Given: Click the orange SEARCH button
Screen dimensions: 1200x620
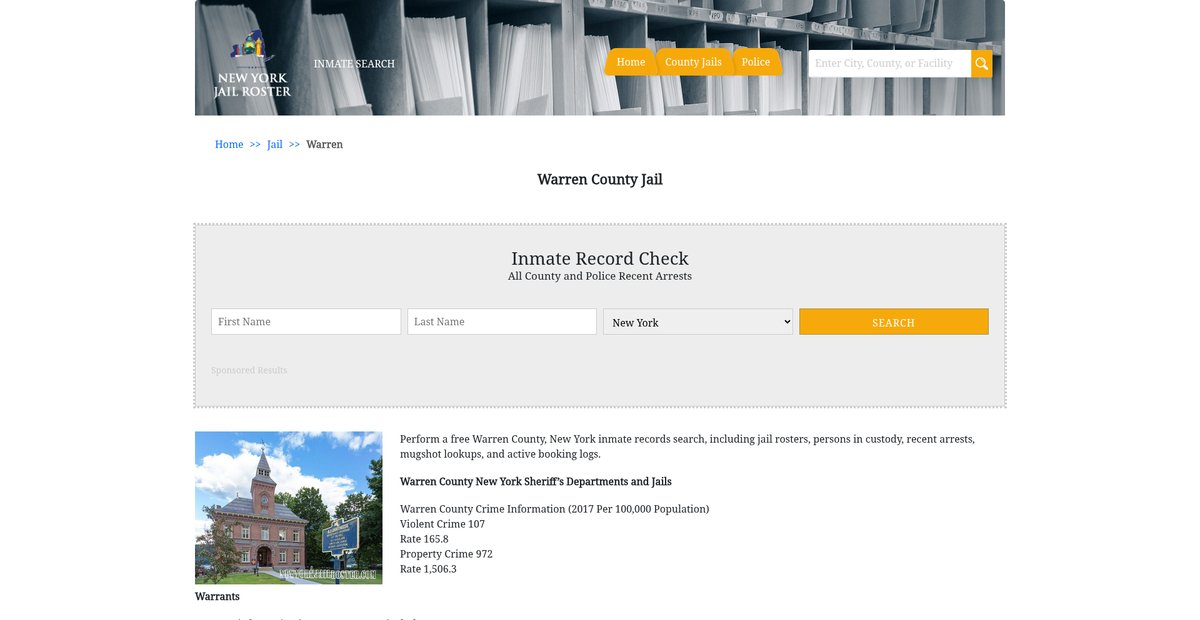Looking at the screenshot, I should pos(894,322).
